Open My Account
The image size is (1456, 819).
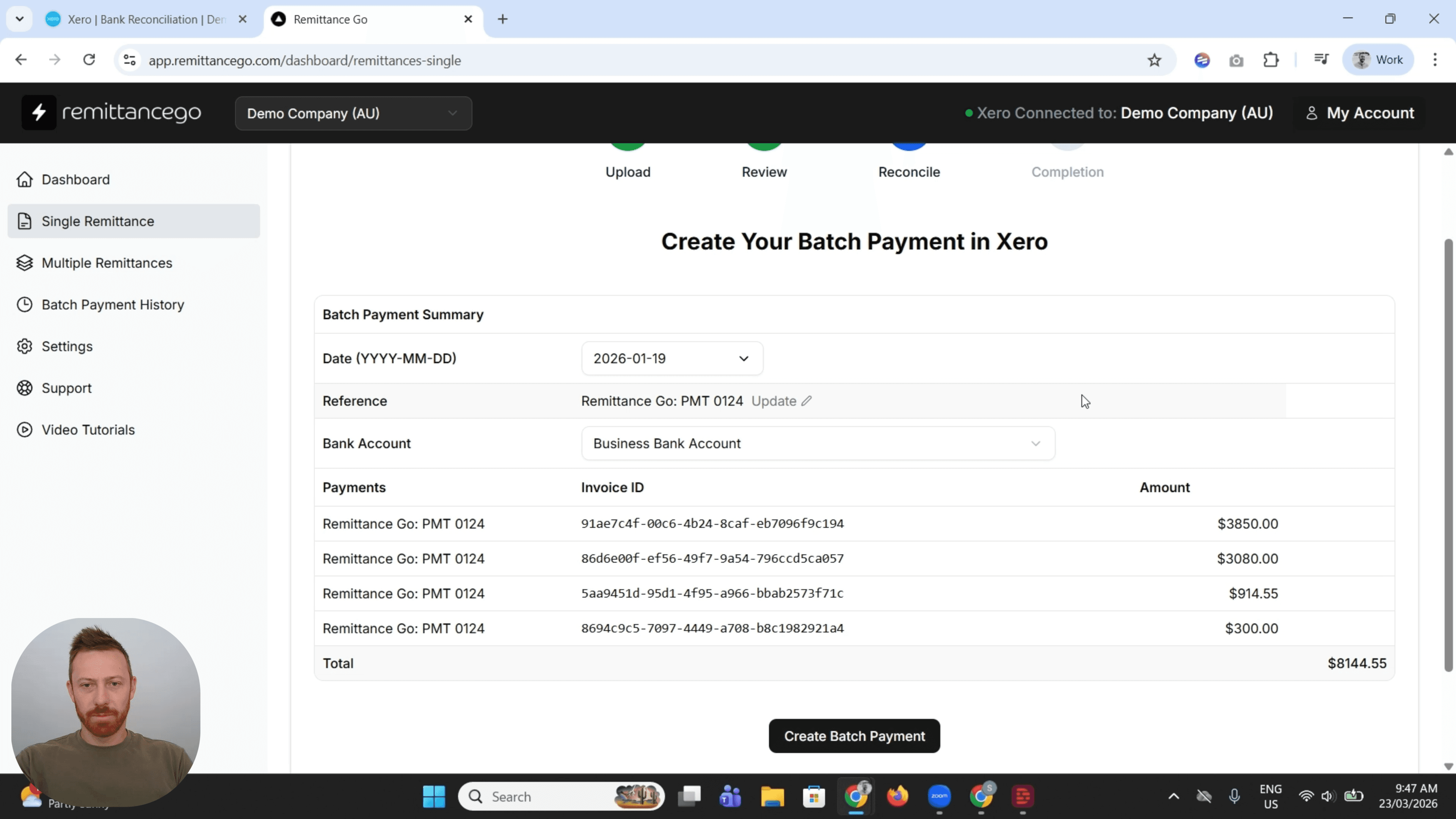[x=1360, y=113]
